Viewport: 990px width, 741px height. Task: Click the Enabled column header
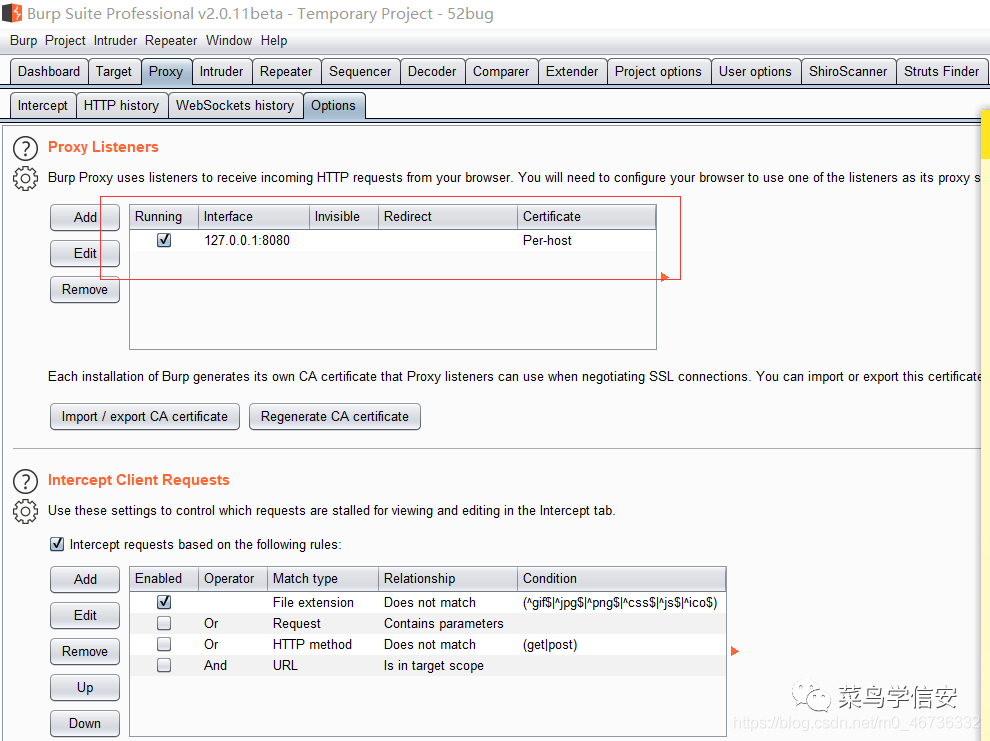[164, 578]
